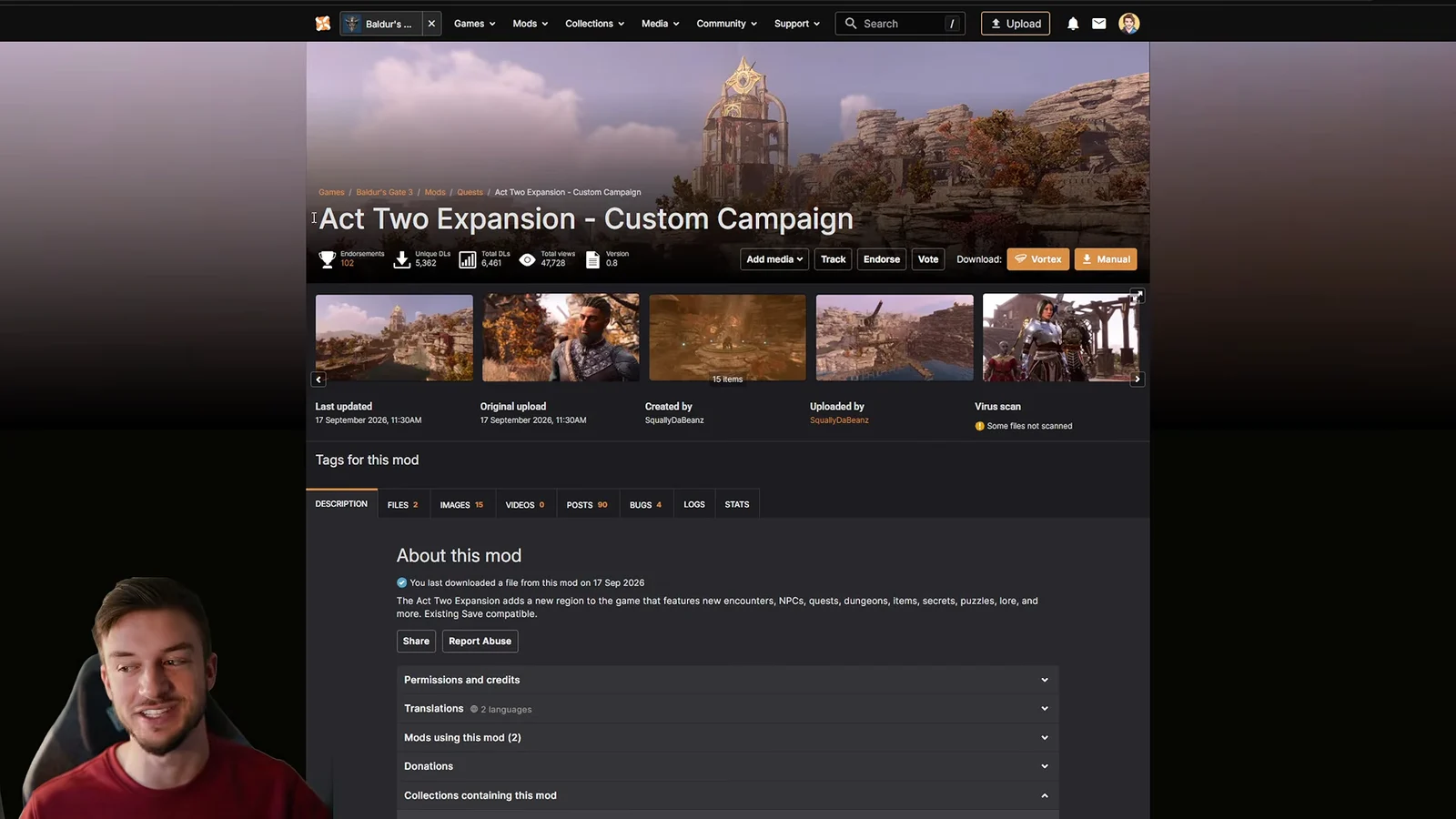This screenshot has height=819, width=1456.
Task: Switch to the Logs tab
Action: [694, 504]
